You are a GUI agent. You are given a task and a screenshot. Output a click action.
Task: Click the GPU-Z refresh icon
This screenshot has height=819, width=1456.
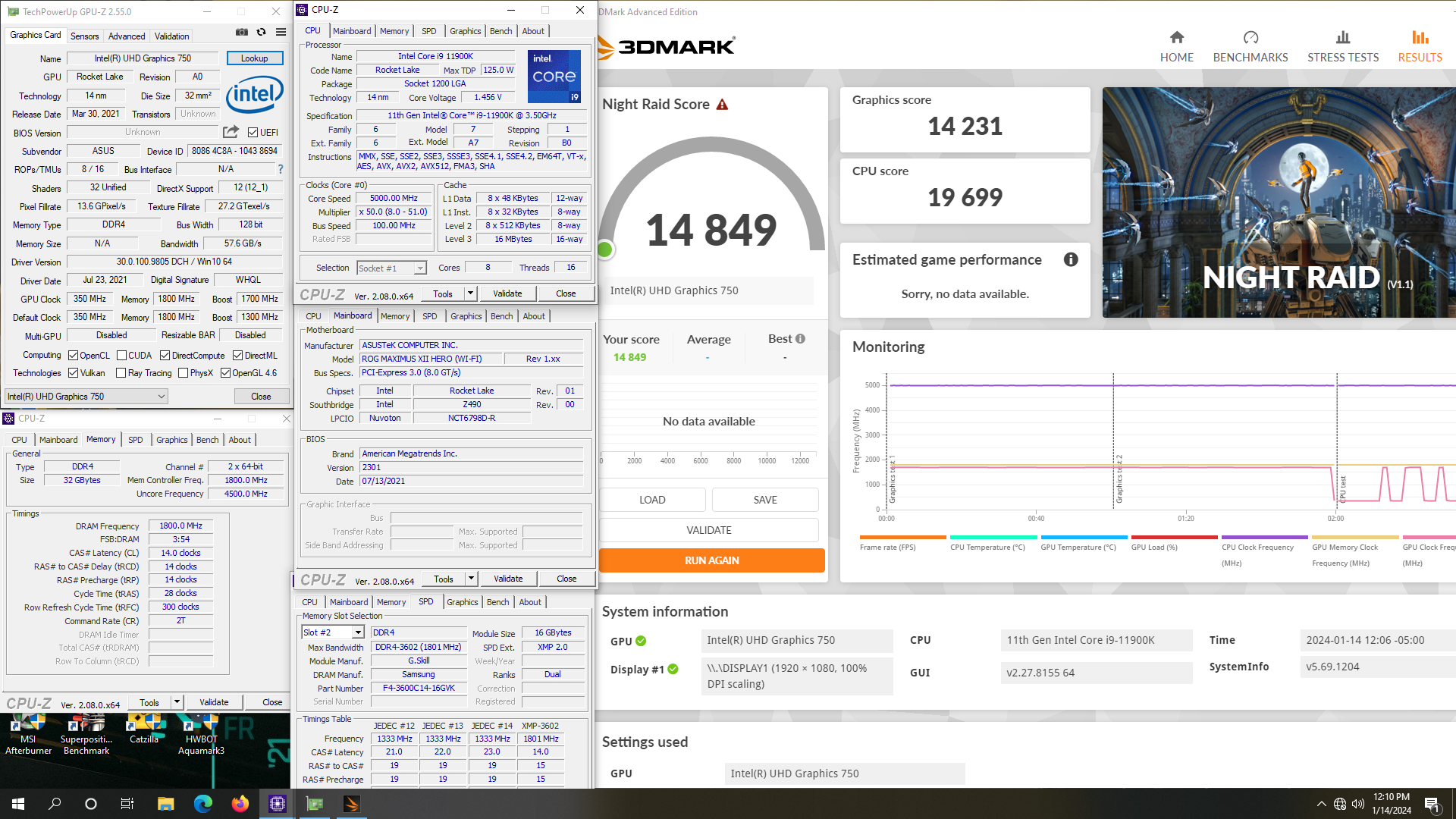click(x=261, y=32)
